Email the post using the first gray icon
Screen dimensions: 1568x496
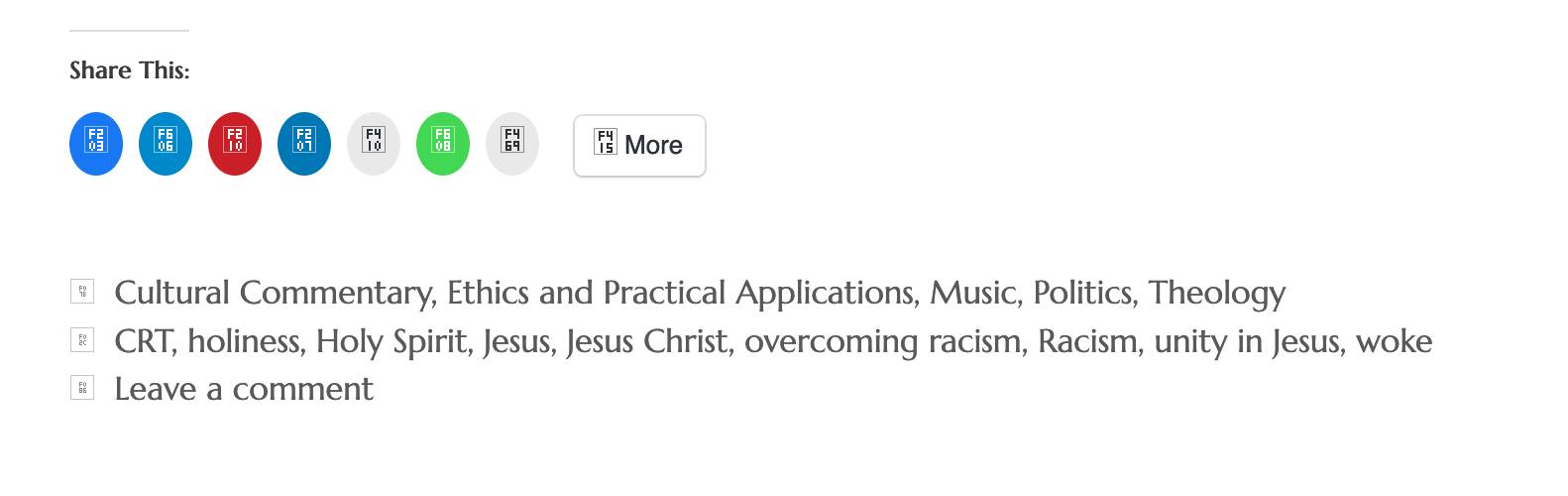[374, 144]
